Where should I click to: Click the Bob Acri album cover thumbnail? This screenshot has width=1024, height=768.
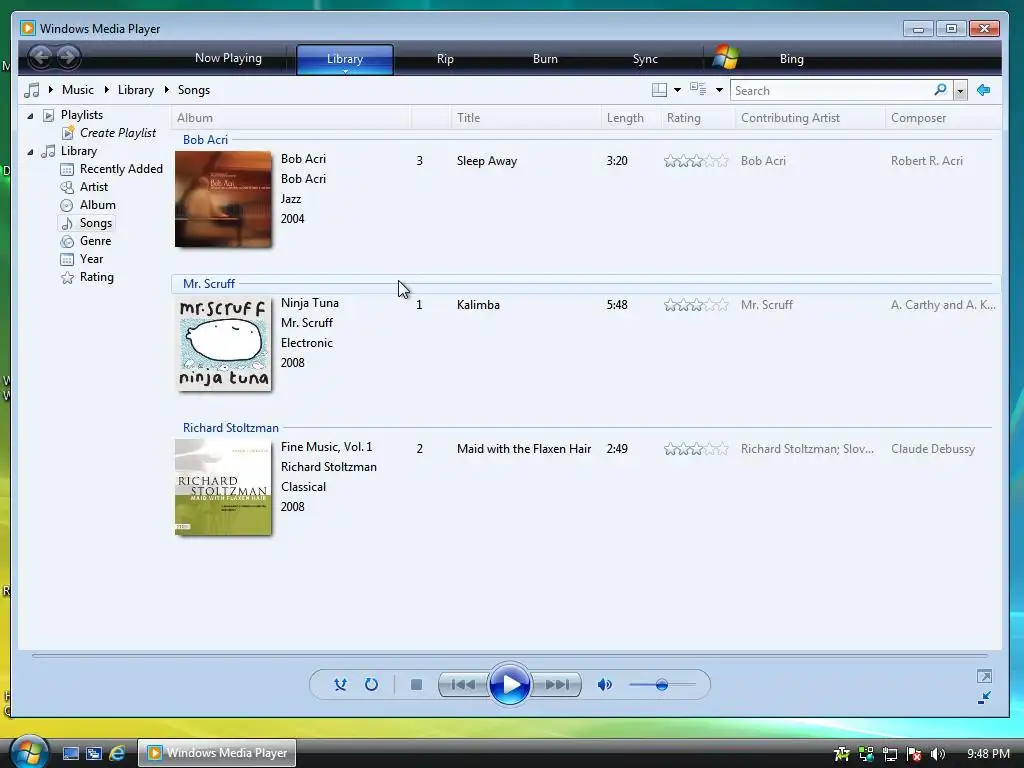point(223,199)
